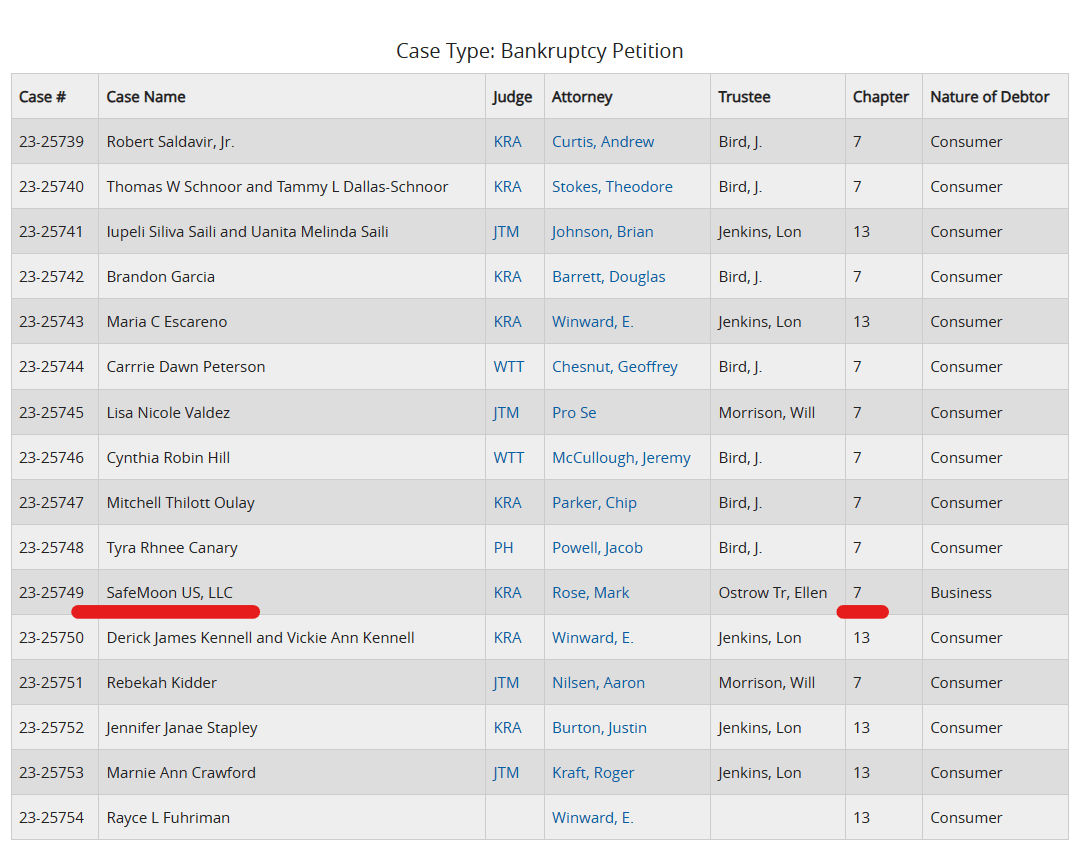Click judge PH link for Tyra Canary
This screenshot has width=1082, height=855.
tap(503, 548)
